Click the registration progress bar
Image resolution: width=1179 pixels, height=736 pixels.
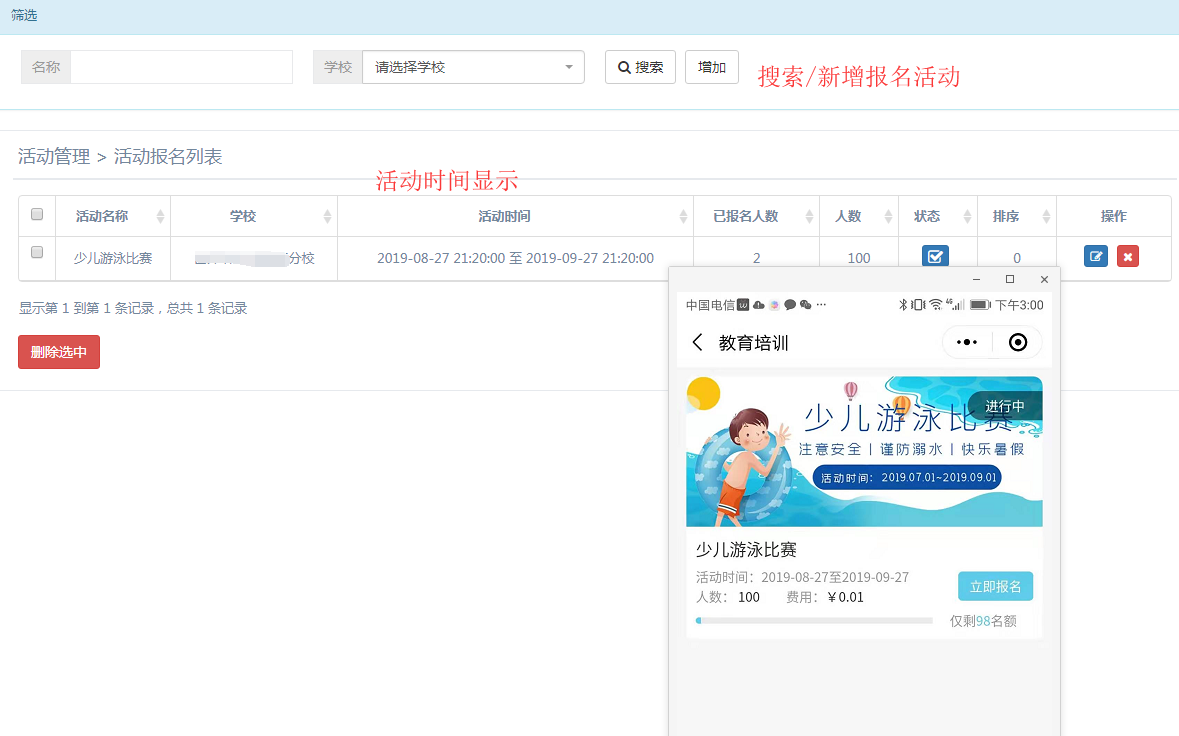[814, 621]
